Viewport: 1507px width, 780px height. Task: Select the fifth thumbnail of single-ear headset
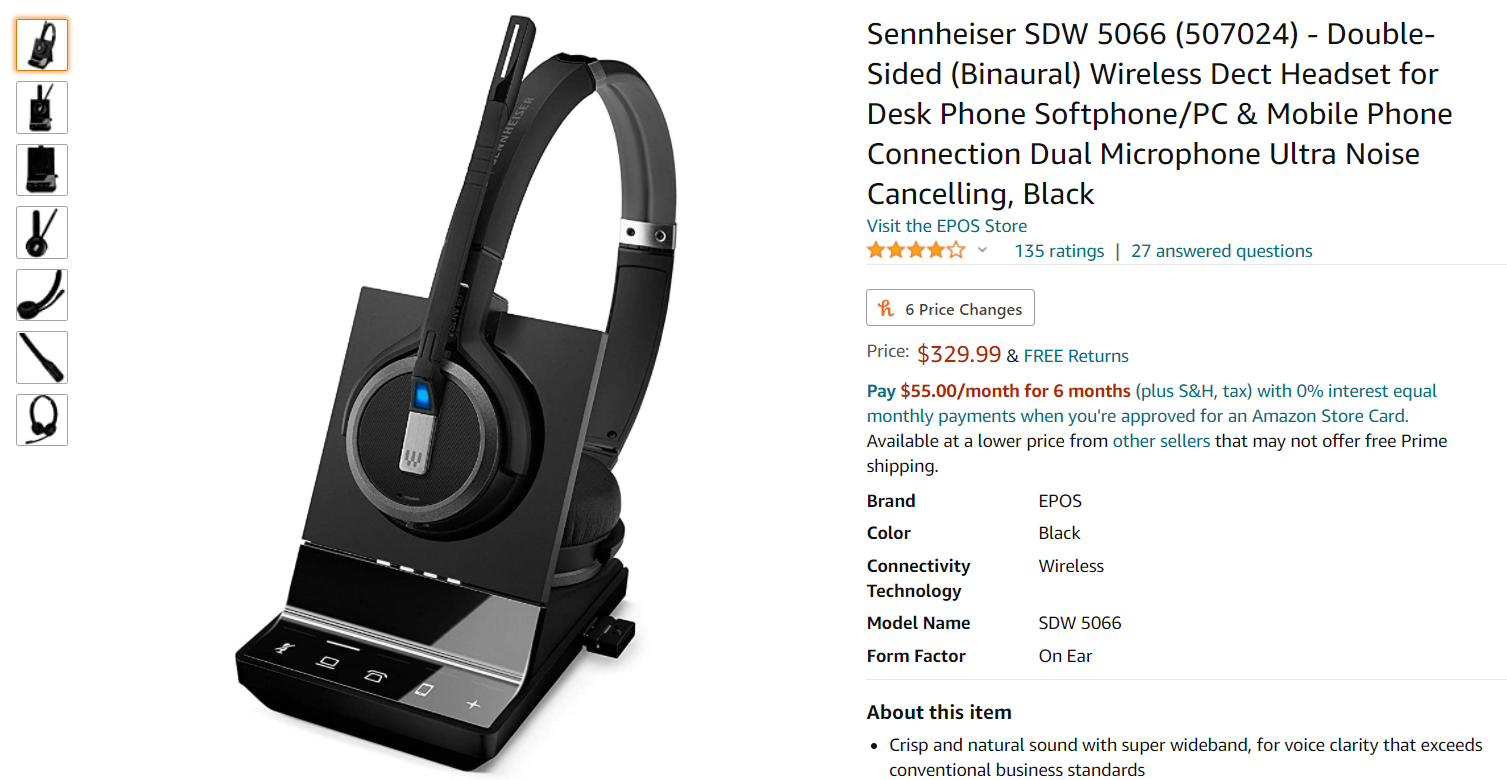coord(42,295)
